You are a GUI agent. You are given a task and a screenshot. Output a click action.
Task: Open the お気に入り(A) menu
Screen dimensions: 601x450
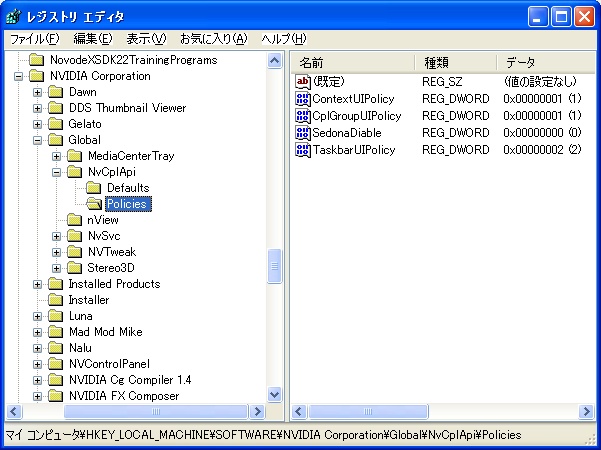[x=213, y=39]
